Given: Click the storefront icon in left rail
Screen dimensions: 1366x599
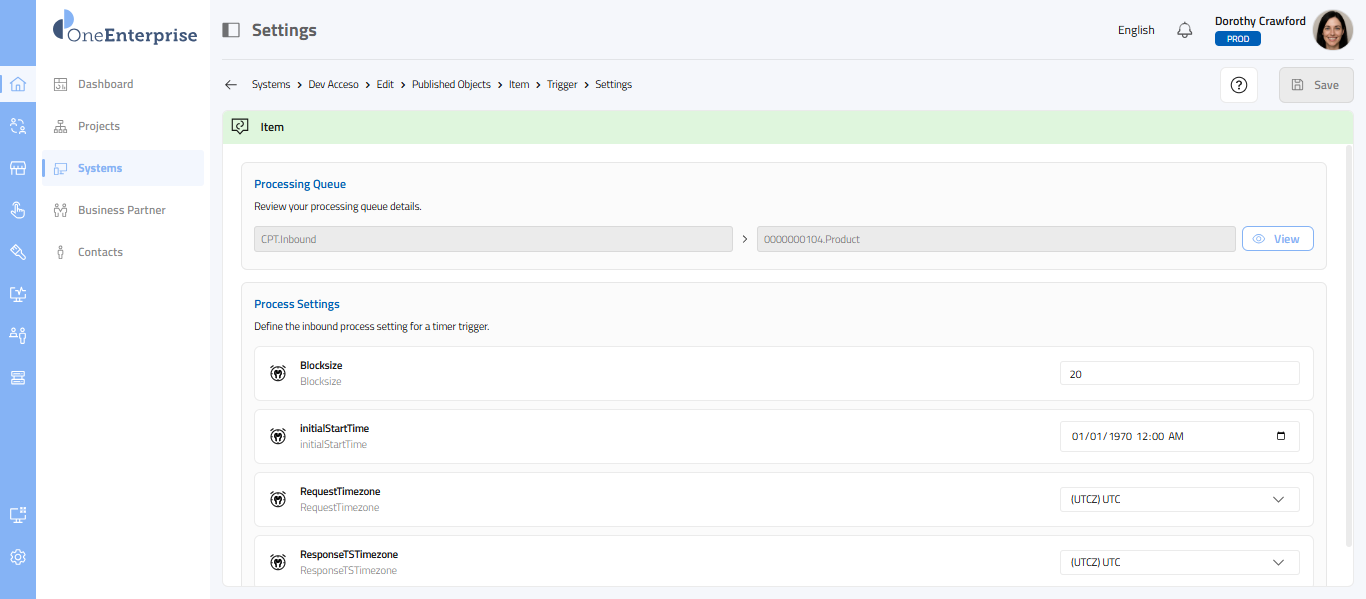Looking at the screenshot, I should point(18,168).
